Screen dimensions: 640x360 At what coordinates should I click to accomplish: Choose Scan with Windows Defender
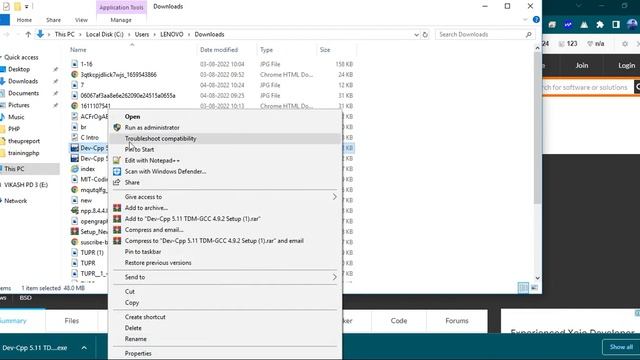(x=165, y=172)
